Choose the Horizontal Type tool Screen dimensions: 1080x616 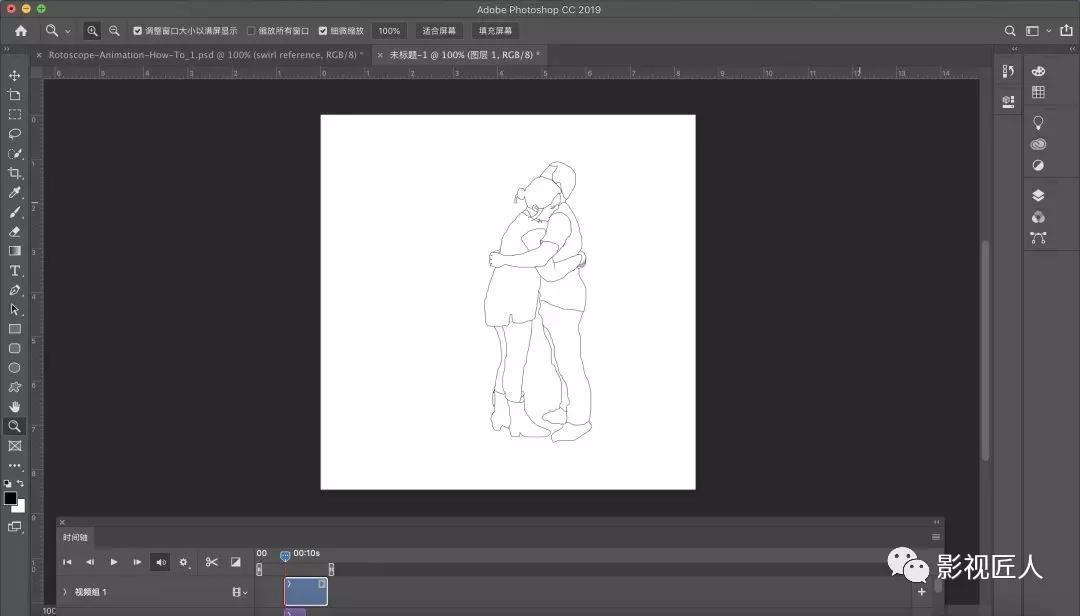pos(15,270)
